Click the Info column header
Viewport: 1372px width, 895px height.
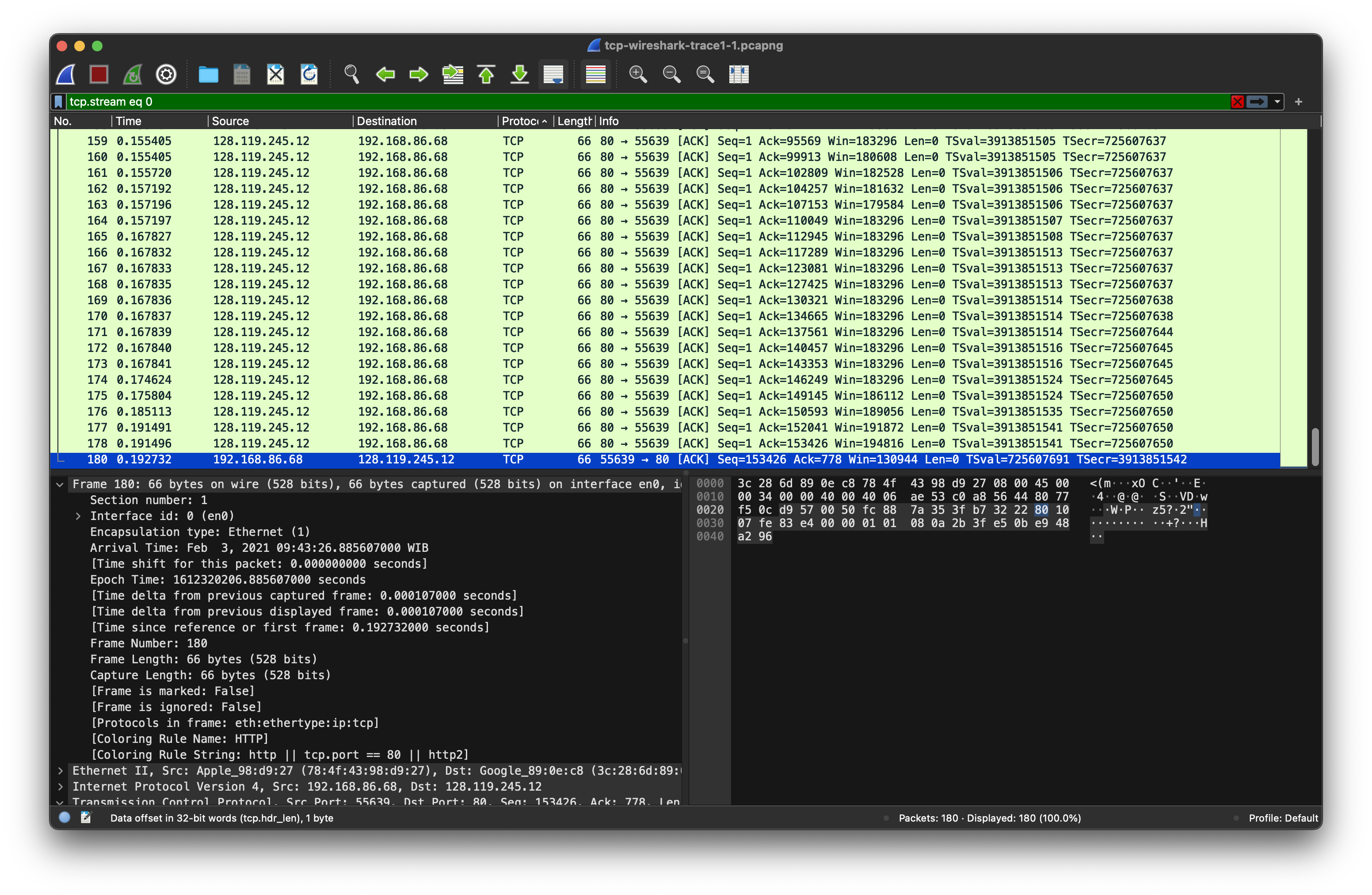click(x=957, y=121)
